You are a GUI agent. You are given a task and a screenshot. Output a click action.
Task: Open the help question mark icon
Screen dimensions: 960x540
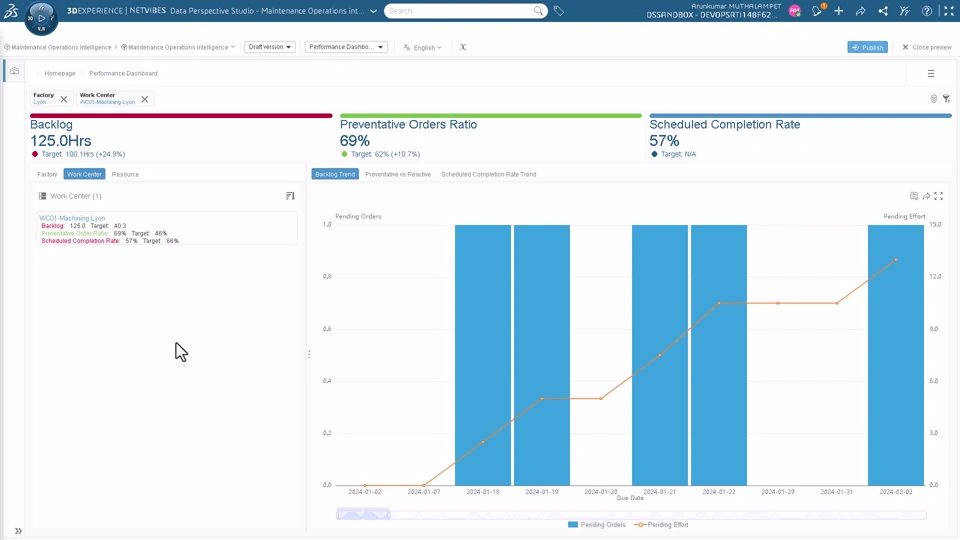tap(926, 11)
